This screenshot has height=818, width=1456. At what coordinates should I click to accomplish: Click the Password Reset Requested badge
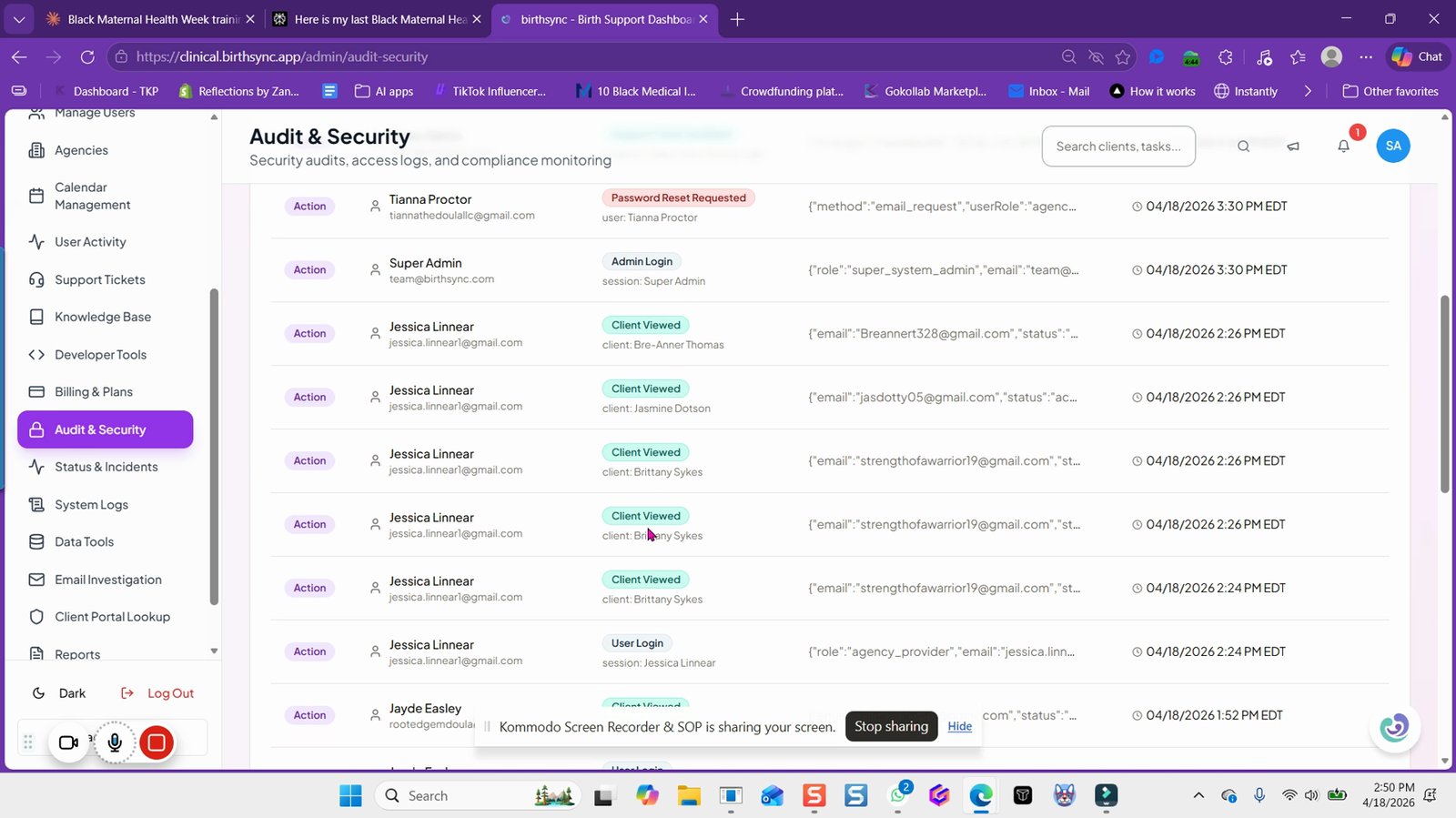678,197
